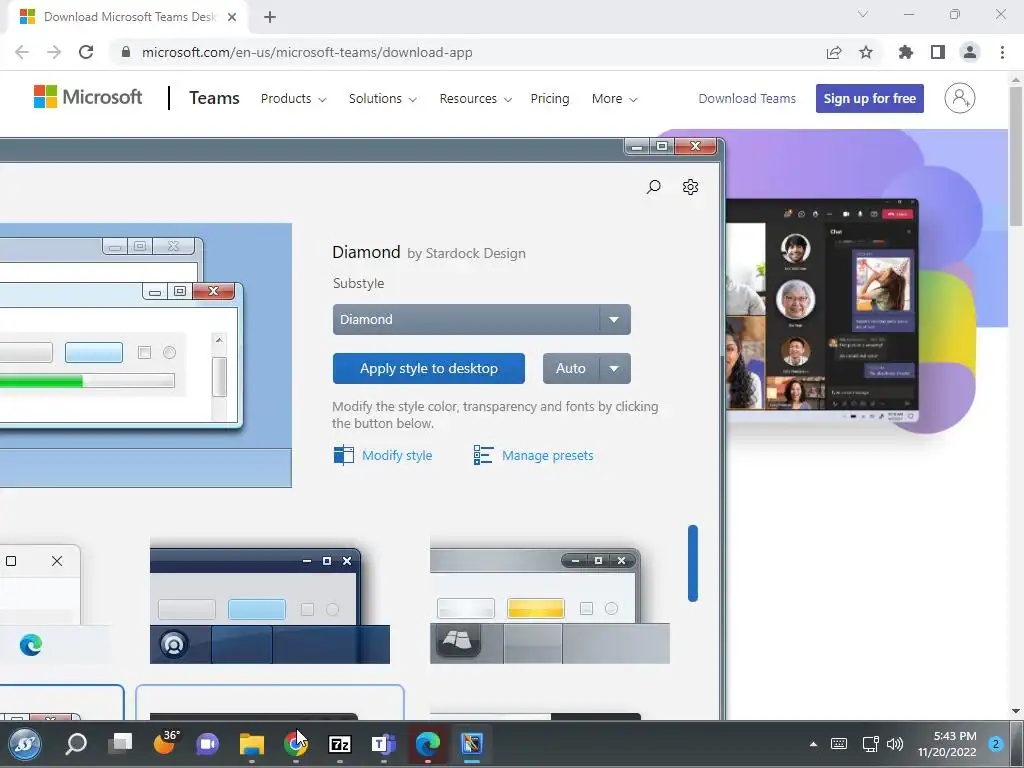Click Apply style to desktop
The height and width of the screenshot is (768, 1024).
coord(428,368)
